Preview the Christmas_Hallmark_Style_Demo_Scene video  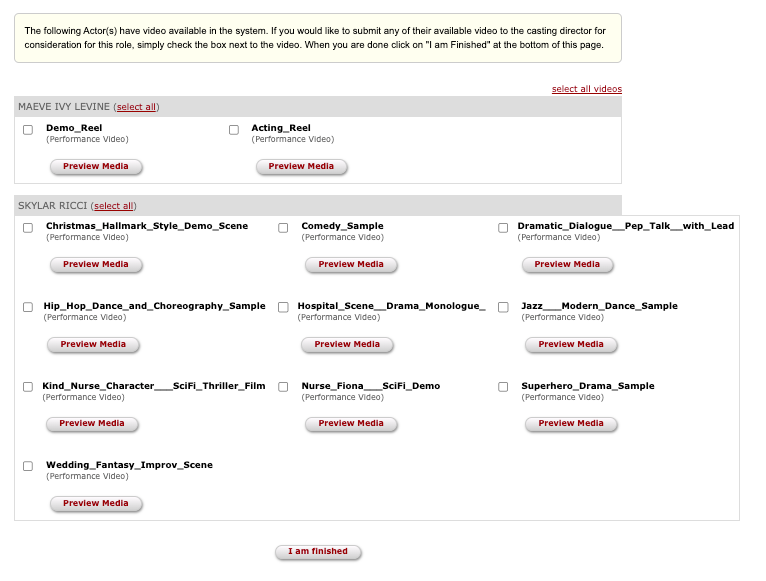[96, 264]
